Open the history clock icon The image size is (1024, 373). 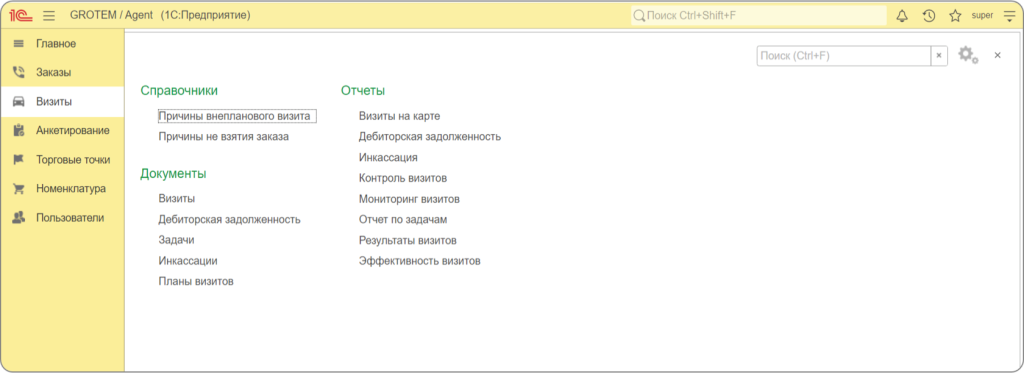(x=929, y=16)
